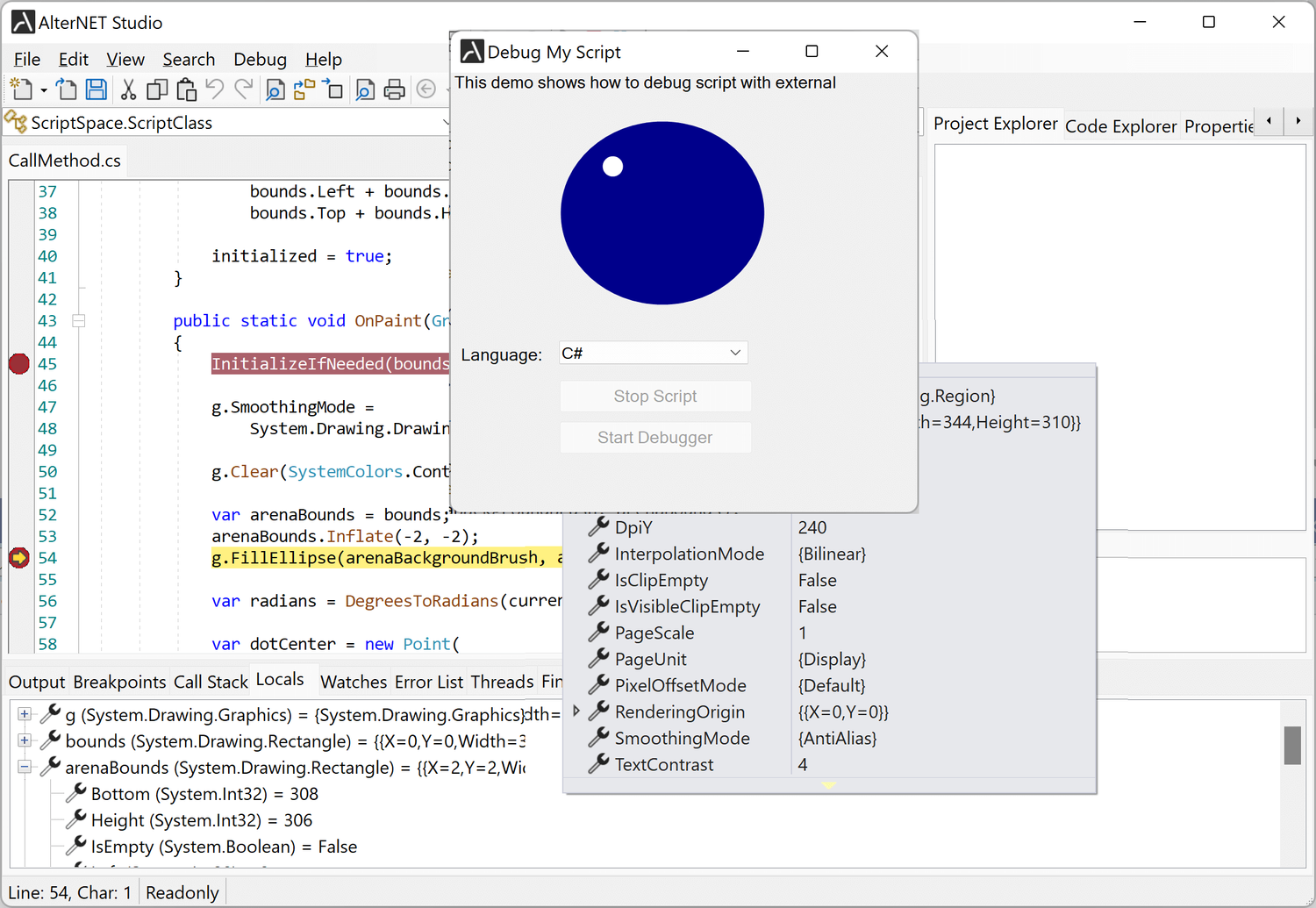Open the Debug menu
This screenshot has height=908, width=1316.
[x=260, y=59]
